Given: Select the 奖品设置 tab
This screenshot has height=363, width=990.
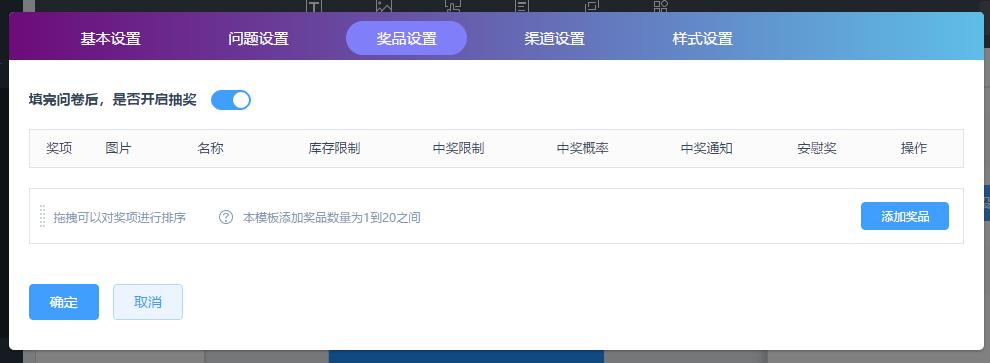Looking at the screenshot, I should 407,39.
